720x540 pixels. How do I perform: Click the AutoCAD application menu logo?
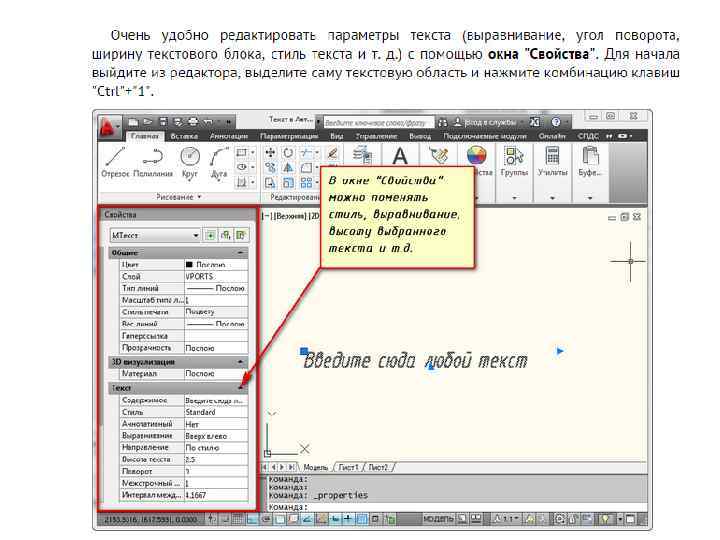click(107, 126)
